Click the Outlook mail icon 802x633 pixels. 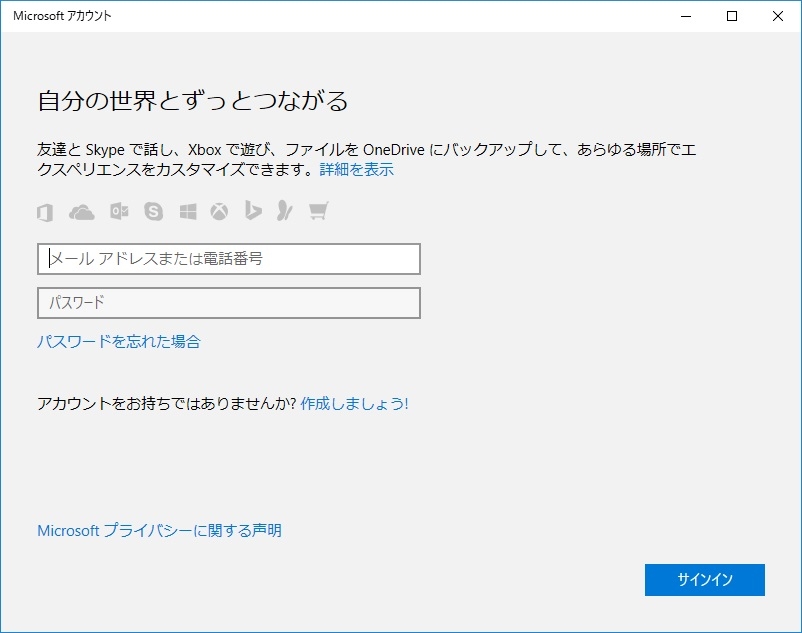pos(119,211)
